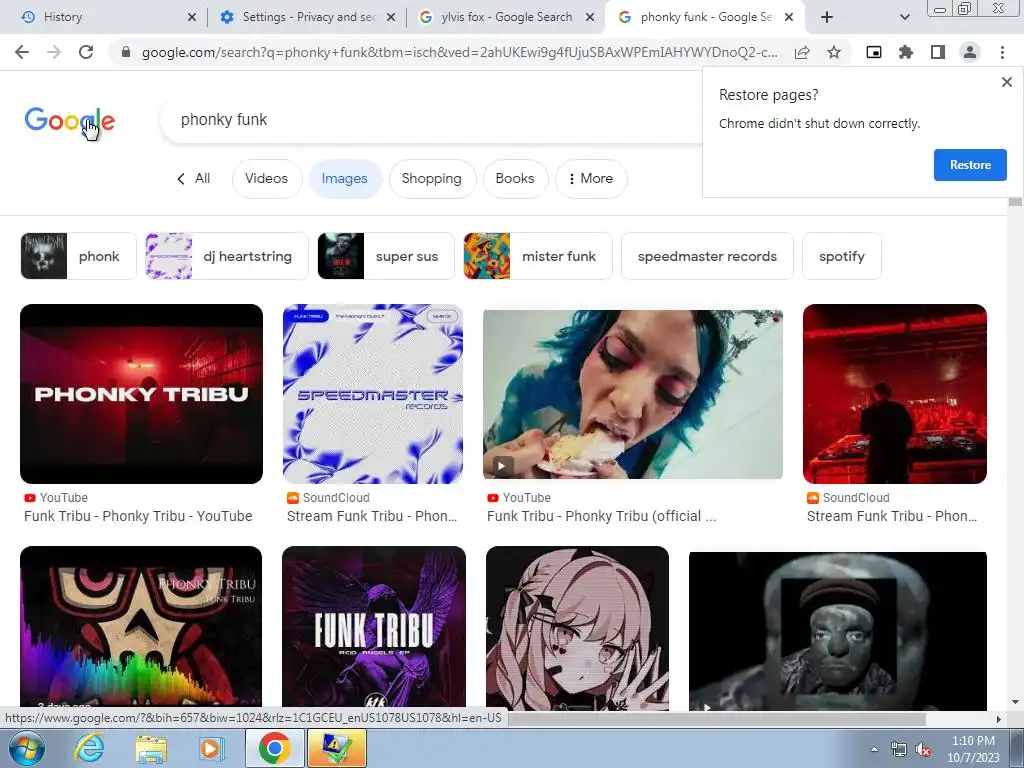Choose the spotify chip

842,256
